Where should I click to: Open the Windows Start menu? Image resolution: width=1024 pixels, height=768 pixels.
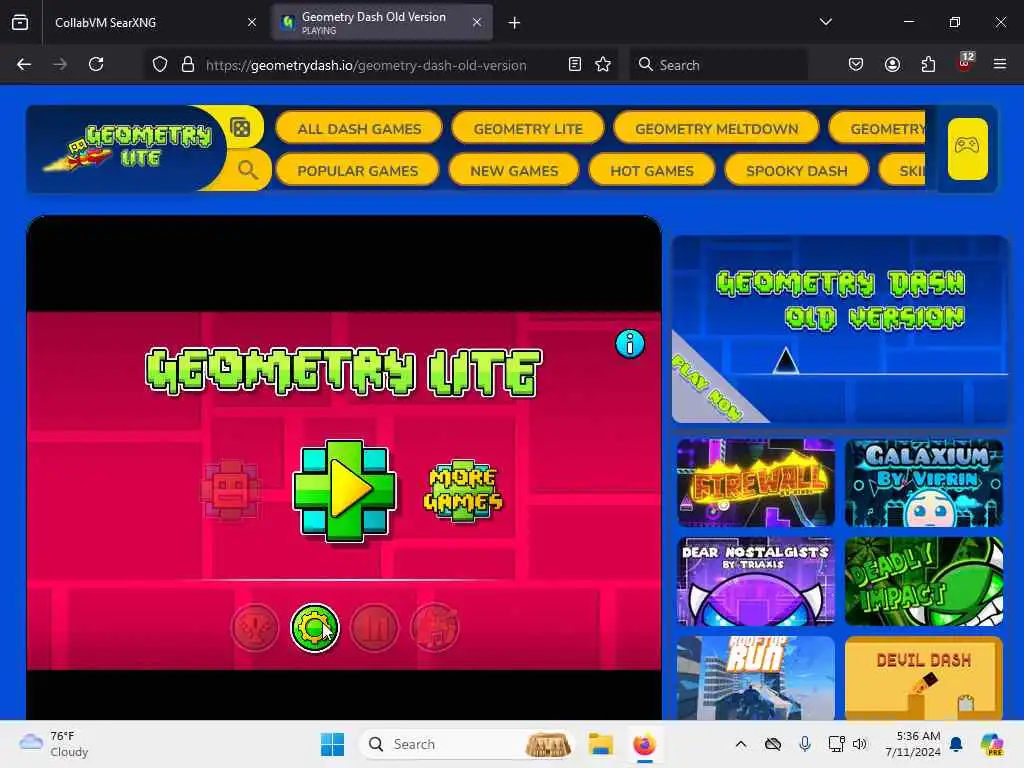(332, 744)
